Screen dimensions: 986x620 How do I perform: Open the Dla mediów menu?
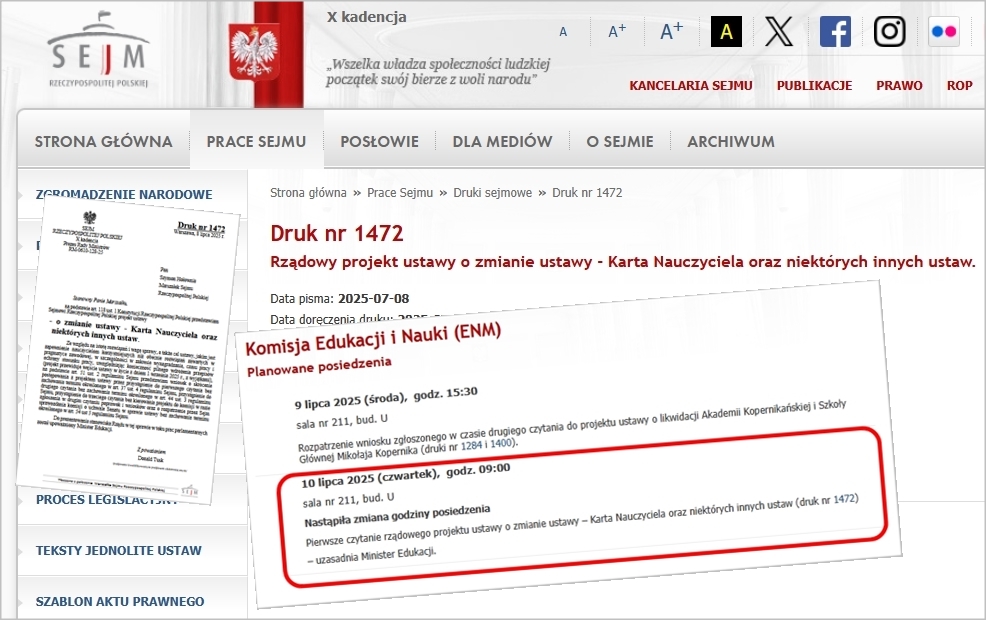click(x=502, y=141)
